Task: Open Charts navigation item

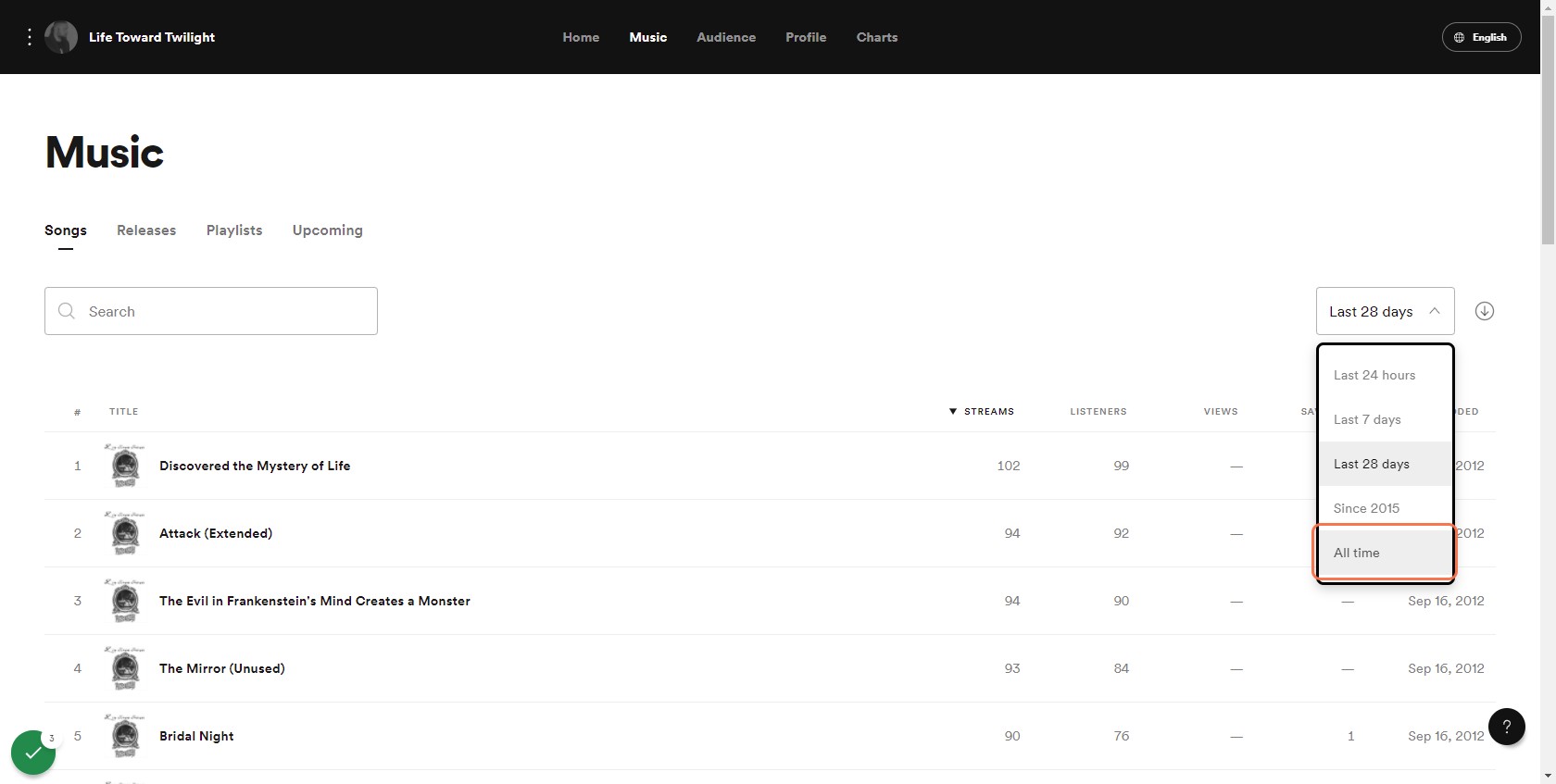Action: tap(877, 37)
